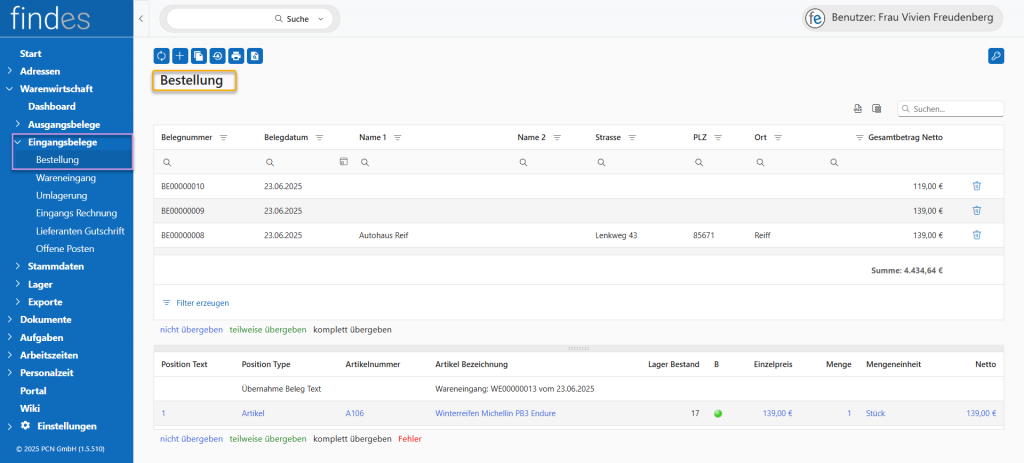This screenshot has height=463, width=1024.
Task: Click the refresh icon in the toolbar
Action: pos(161,56)
